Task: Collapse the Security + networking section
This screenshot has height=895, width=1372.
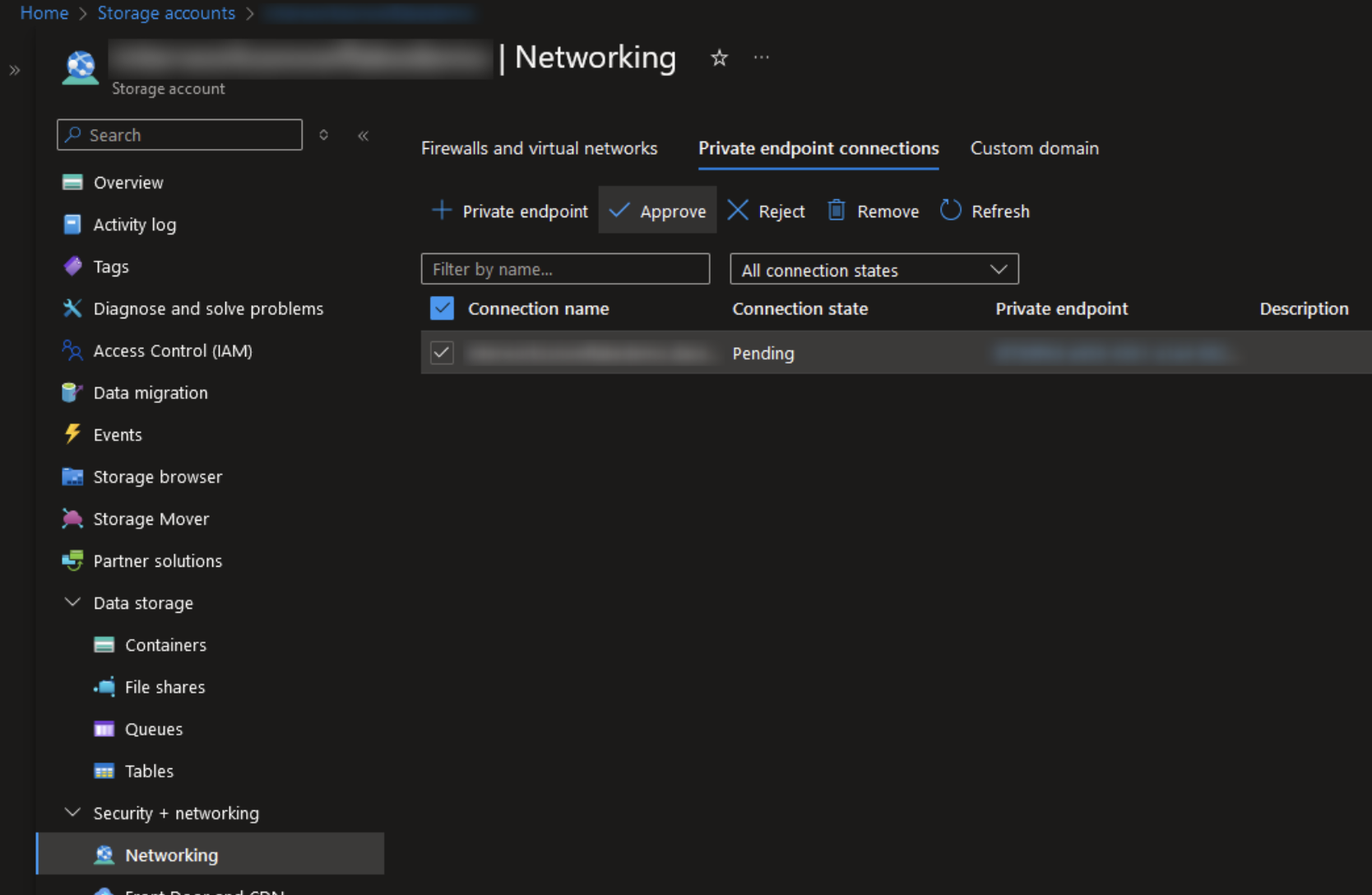Action: click(x=72, y=812)
